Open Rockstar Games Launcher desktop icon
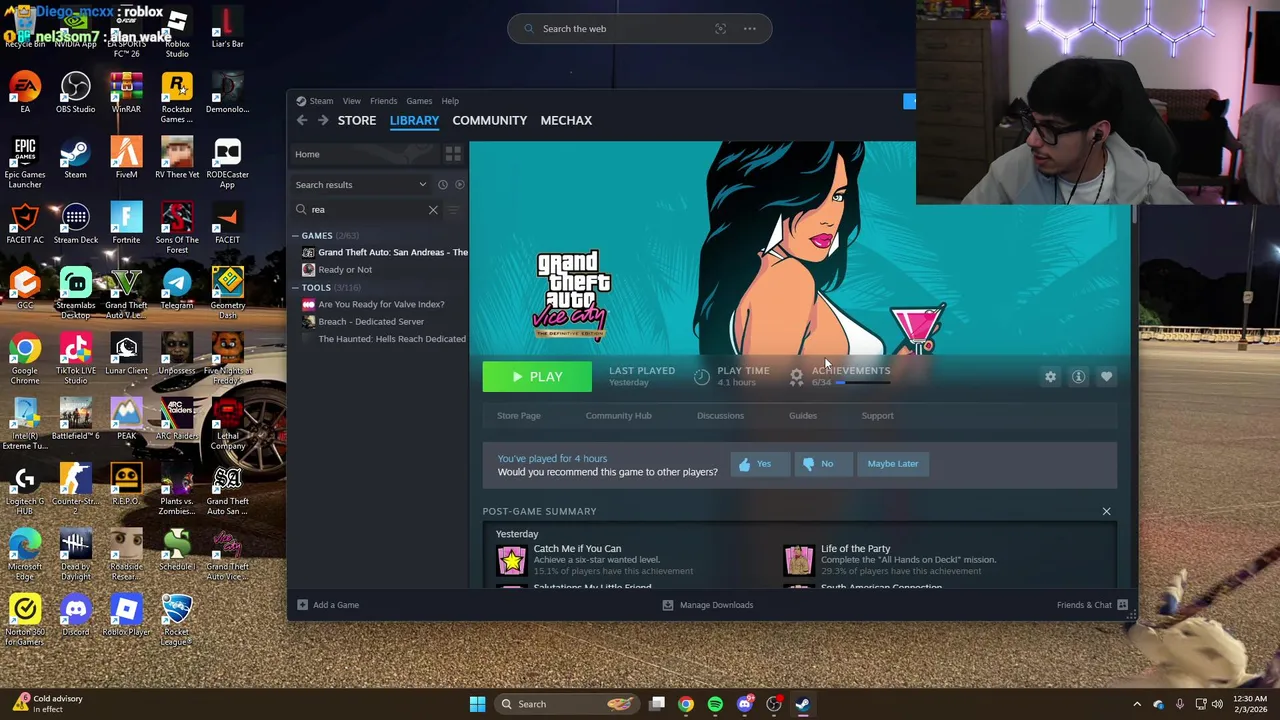 tap(177, 98)
